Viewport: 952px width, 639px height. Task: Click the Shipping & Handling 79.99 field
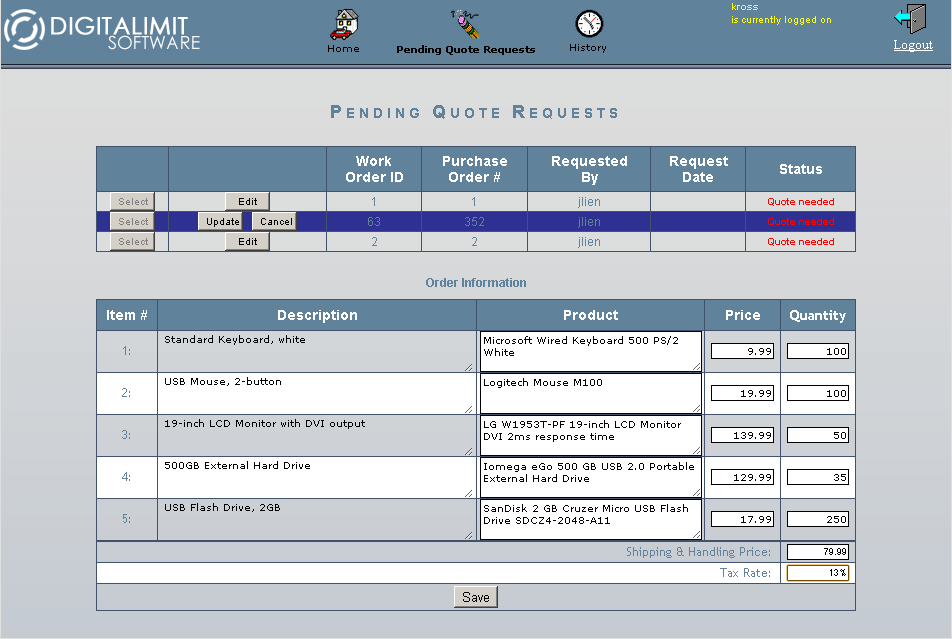818,552
